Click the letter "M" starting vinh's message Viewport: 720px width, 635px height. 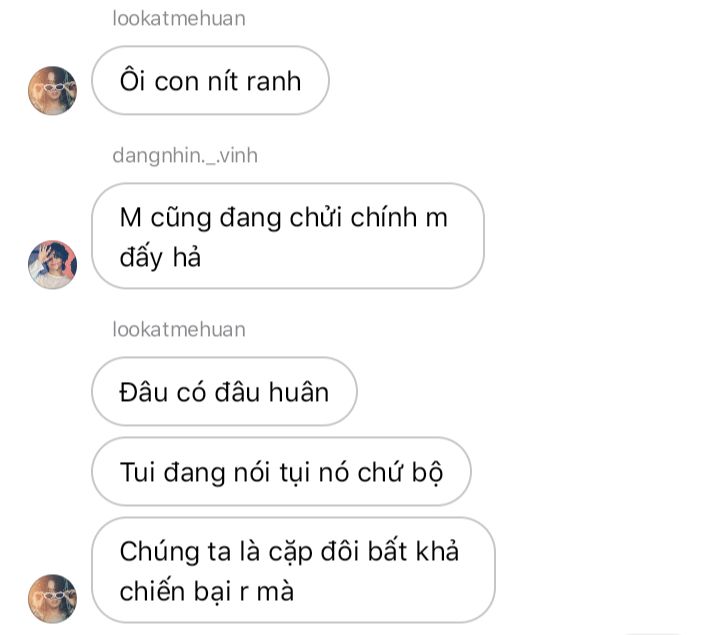point(130,218)
